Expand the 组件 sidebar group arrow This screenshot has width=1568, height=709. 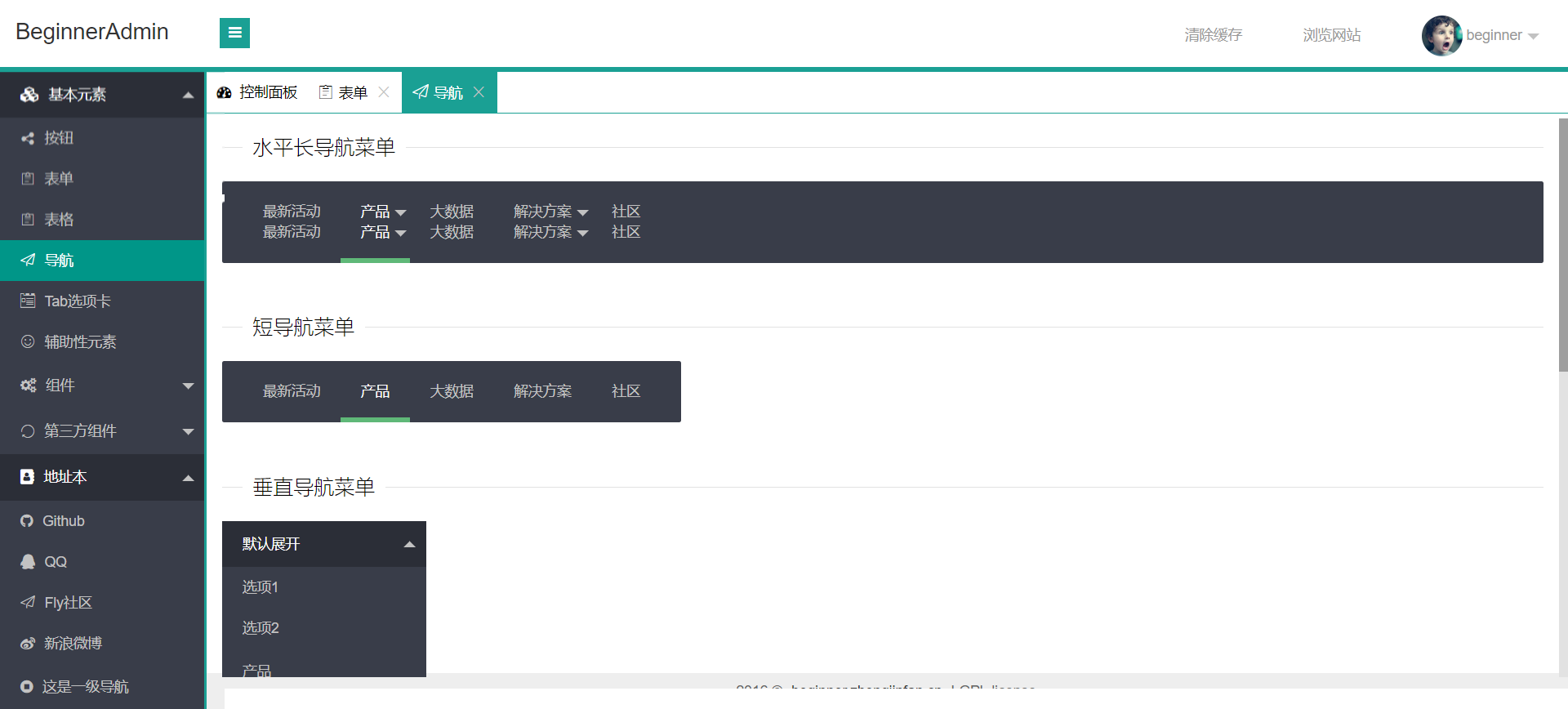189,386
